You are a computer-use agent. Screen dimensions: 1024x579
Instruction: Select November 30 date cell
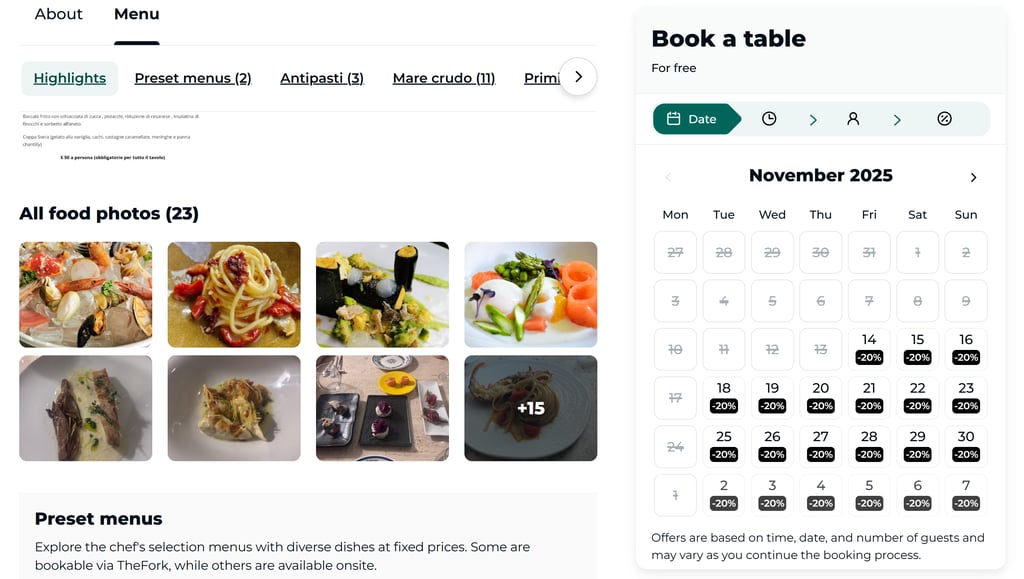(965, 445)
